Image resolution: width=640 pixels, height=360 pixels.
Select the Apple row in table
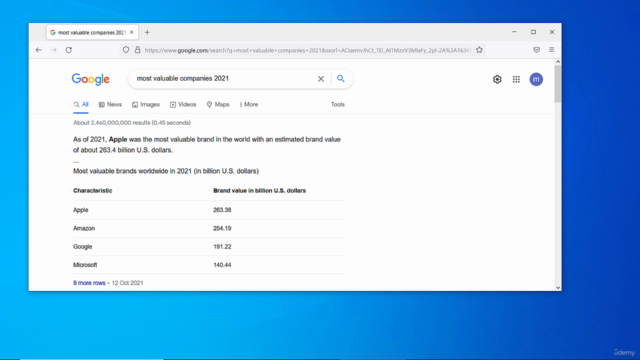(209, 210)
